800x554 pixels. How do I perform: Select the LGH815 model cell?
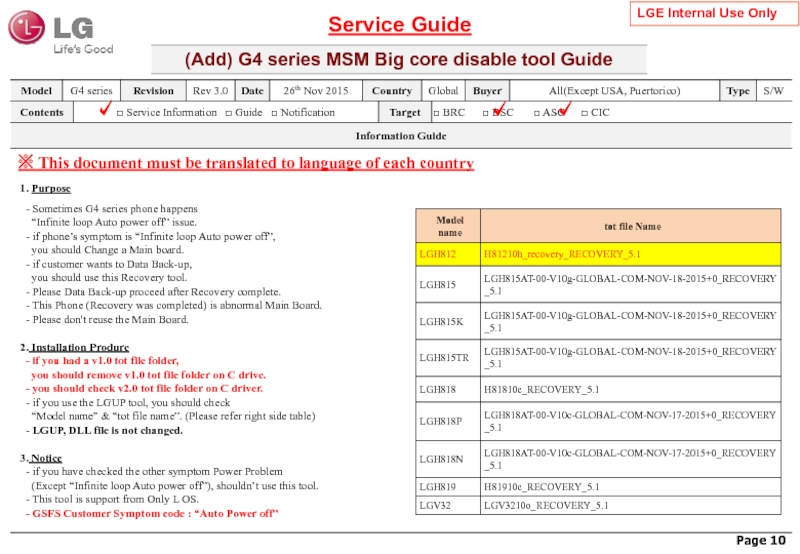tap(448, 285)
